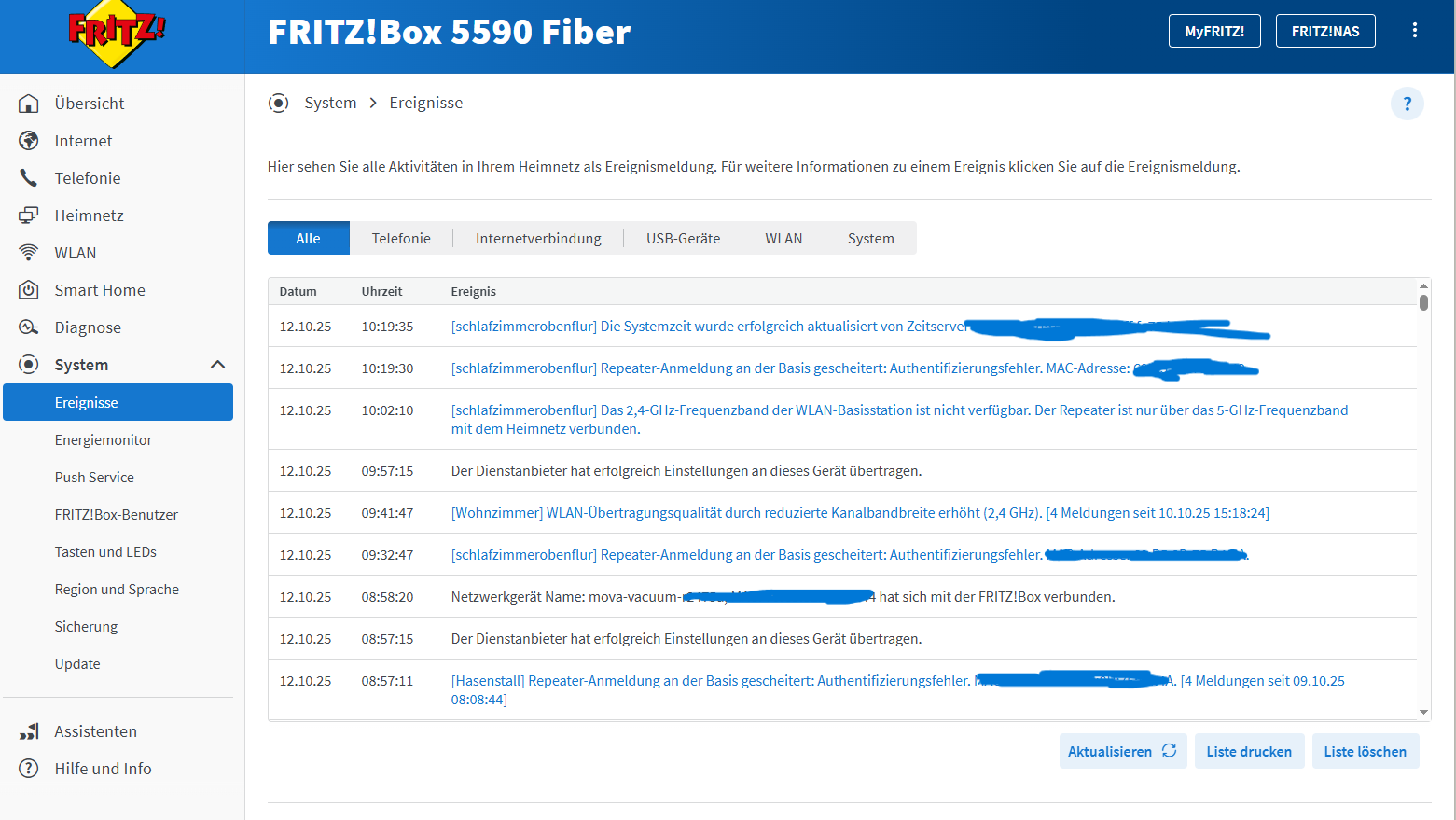
Task: Click the 08:57:15 Dienstanbieter event text
Action: (x=686, y=639)
